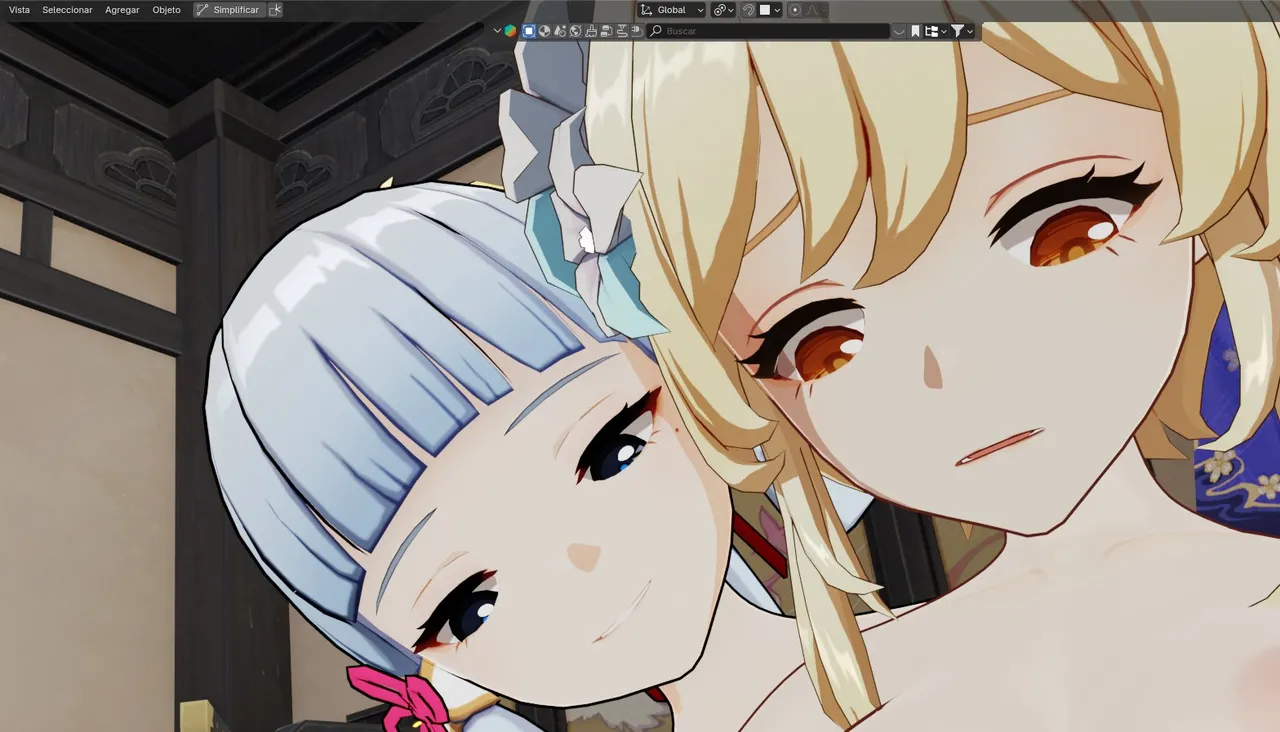Open the Agregar menu
1280x732 pixels.
(122, 10)
